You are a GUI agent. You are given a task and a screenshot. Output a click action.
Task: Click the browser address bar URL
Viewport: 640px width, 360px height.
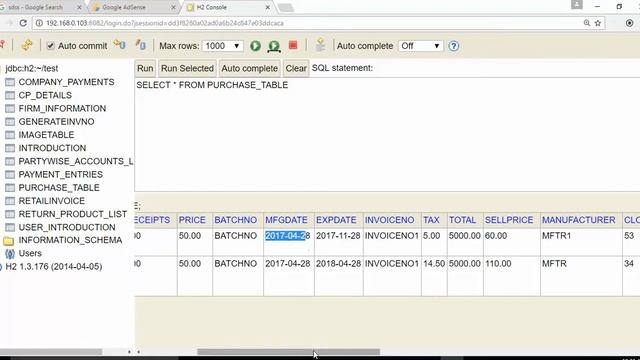click(165, 23)
